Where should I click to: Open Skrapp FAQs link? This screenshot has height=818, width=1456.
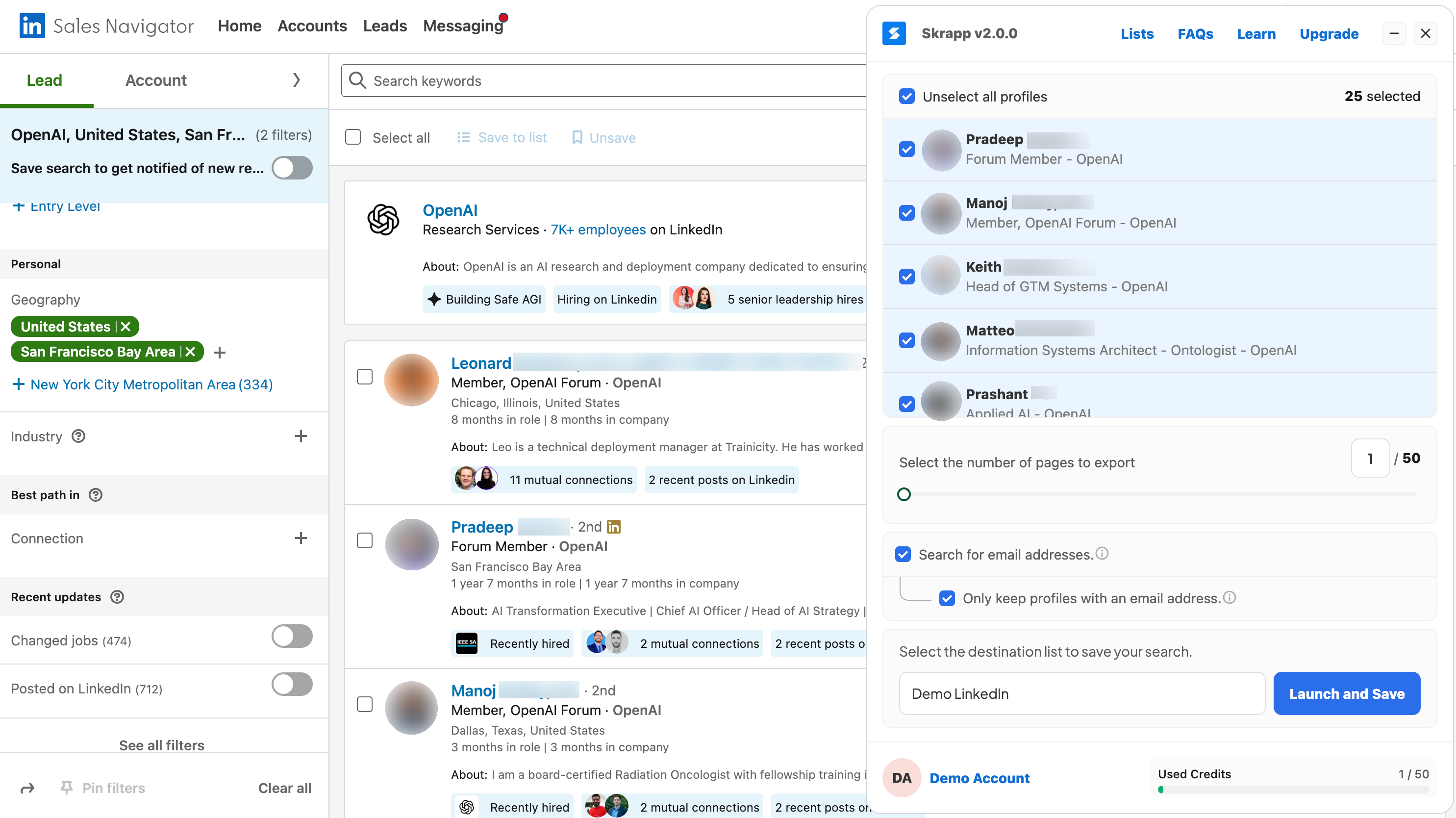pos(1195,34)
